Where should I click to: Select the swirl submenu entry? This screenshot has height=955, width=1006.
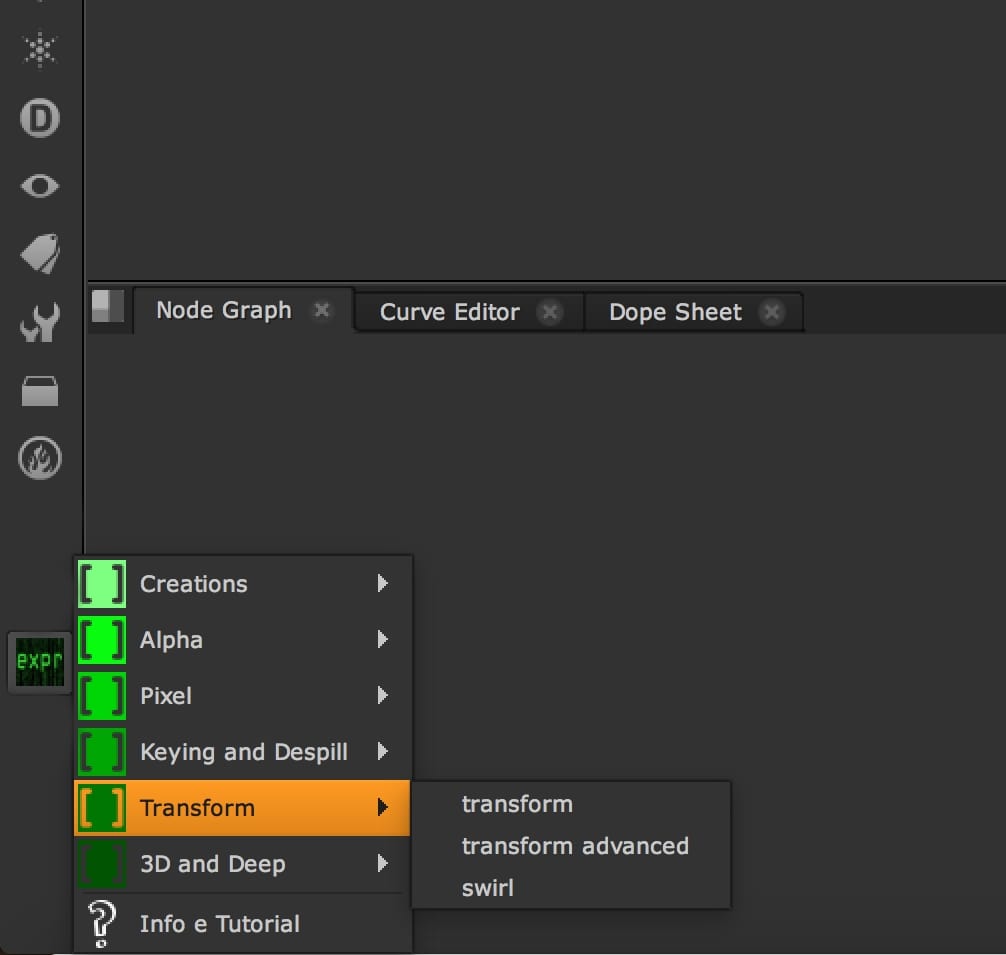488,888
